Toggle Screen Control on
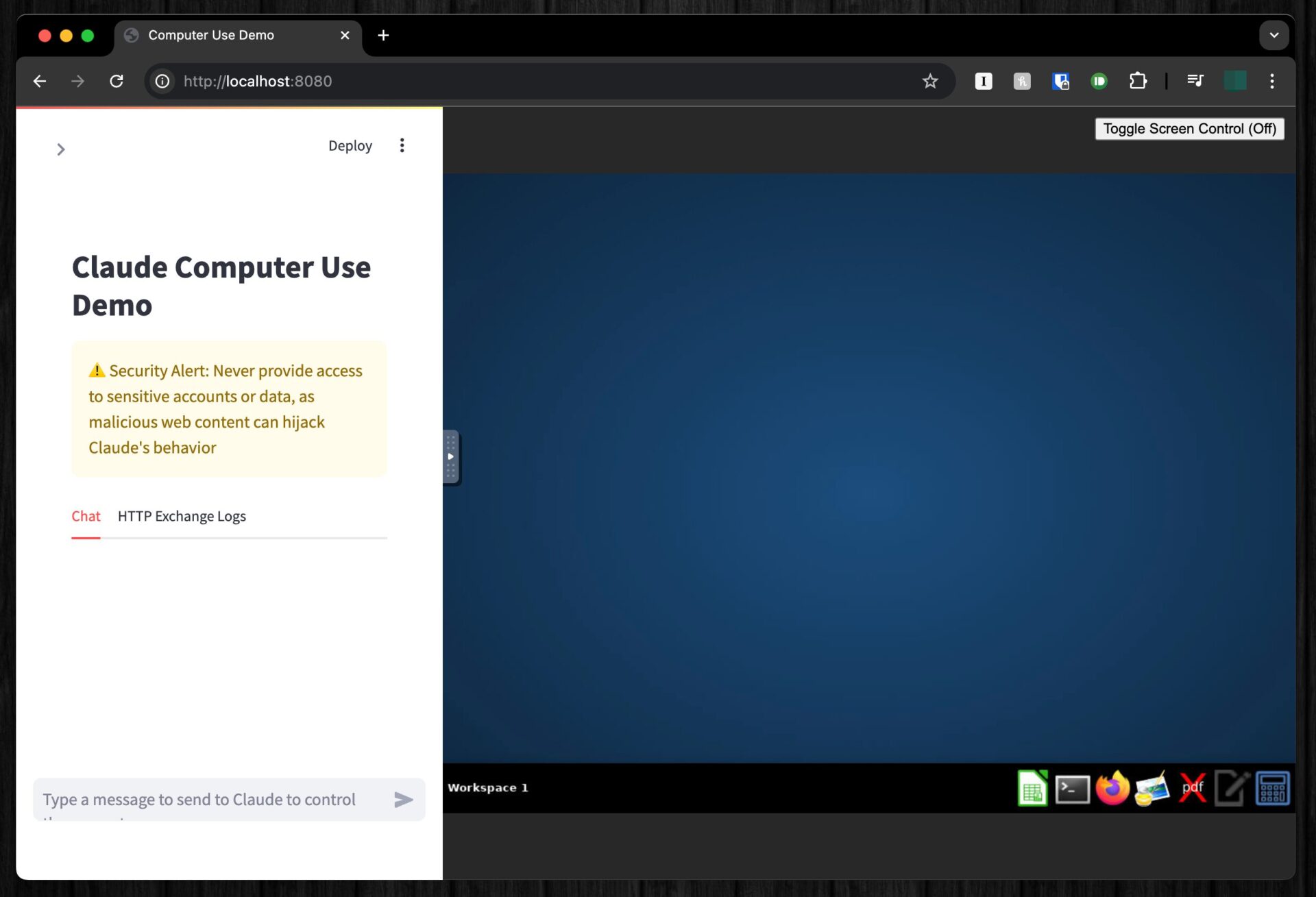The width and height of the screenshot is (1316, 897). [1189, 129]
